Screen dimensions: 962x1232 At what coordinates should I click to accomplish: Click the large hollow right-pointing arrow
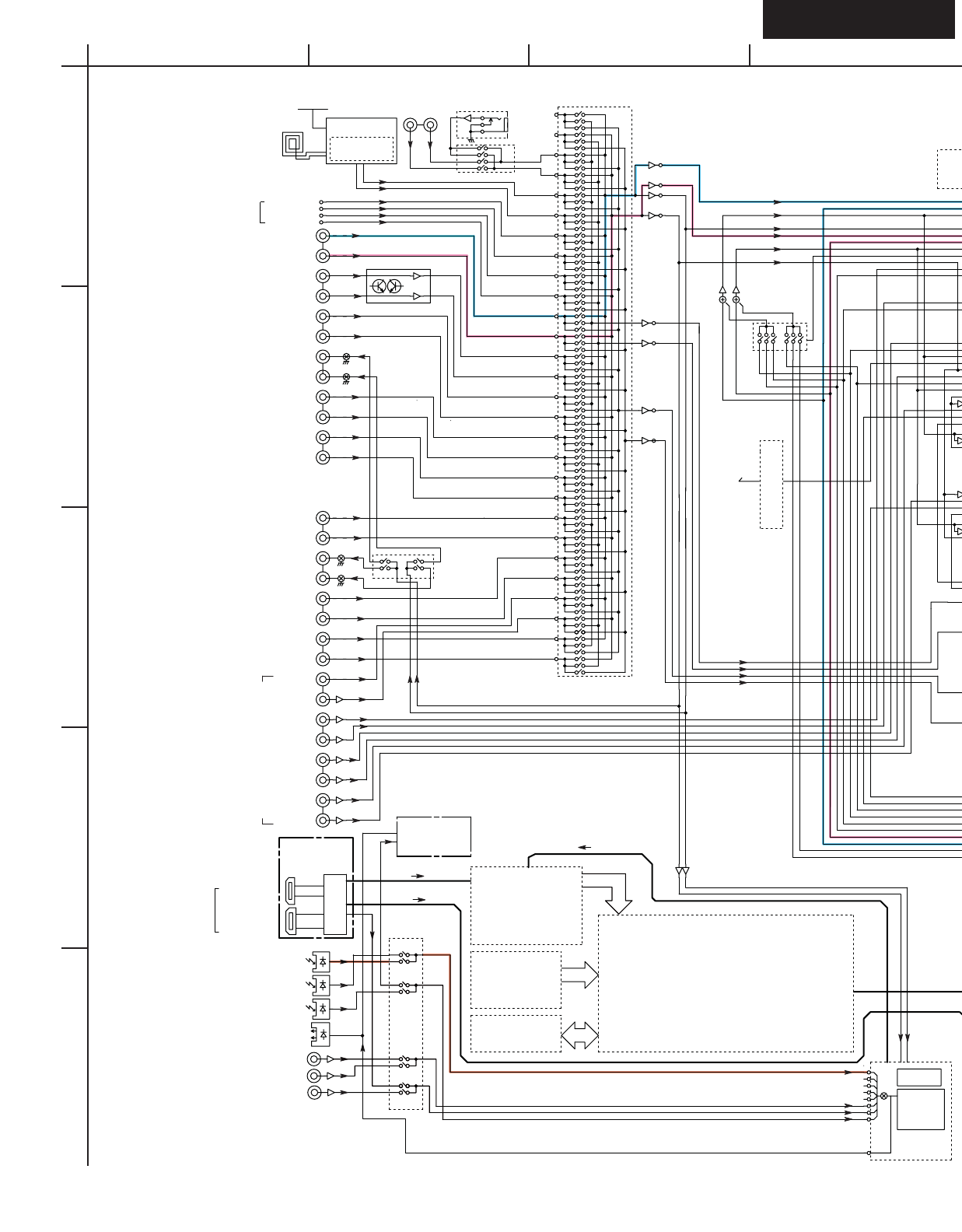pyautogui.click(x=580, y=975)
